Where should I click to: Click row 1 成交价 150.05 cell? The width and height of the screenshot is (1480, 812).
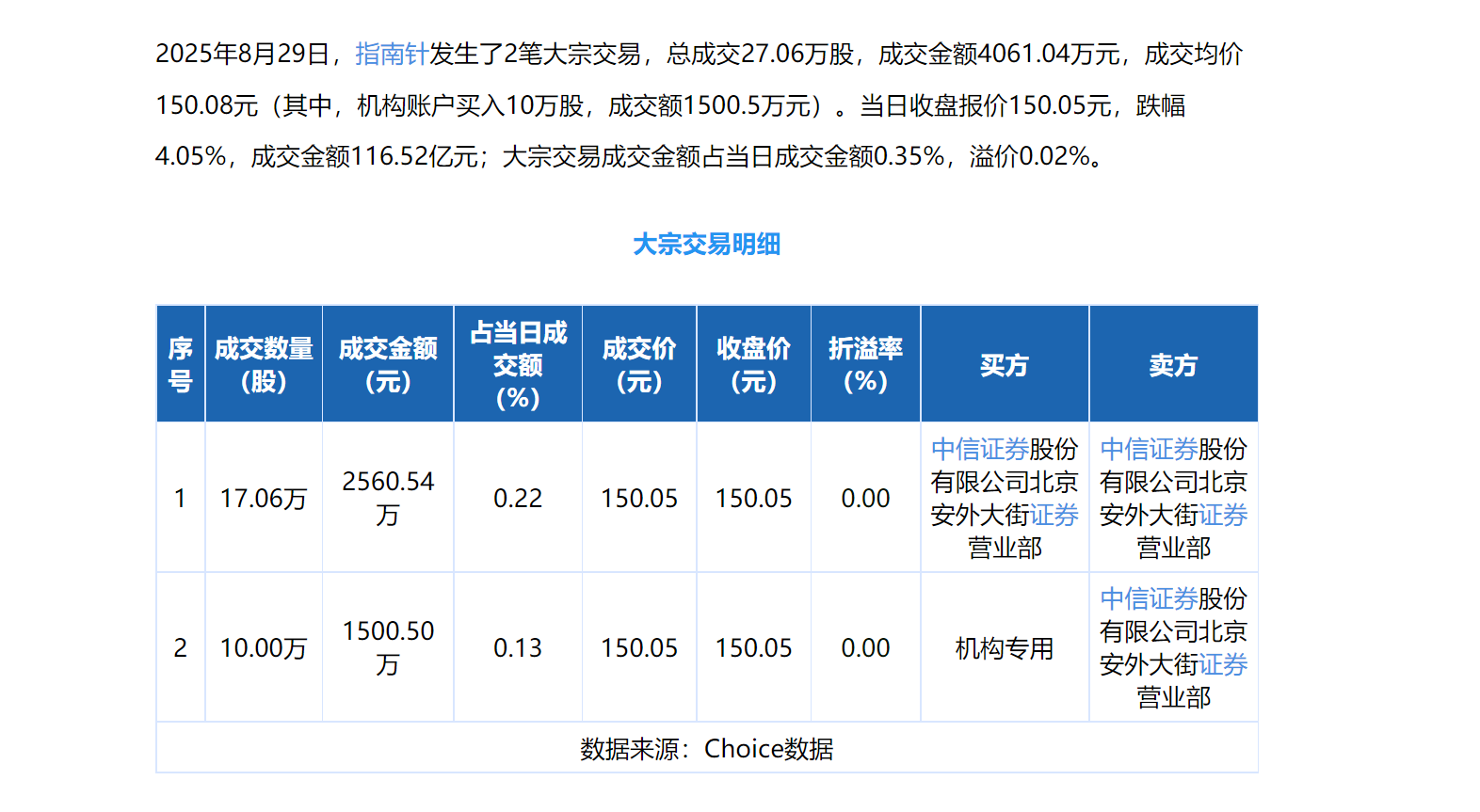pyautogui.click(x=639, y=498)
